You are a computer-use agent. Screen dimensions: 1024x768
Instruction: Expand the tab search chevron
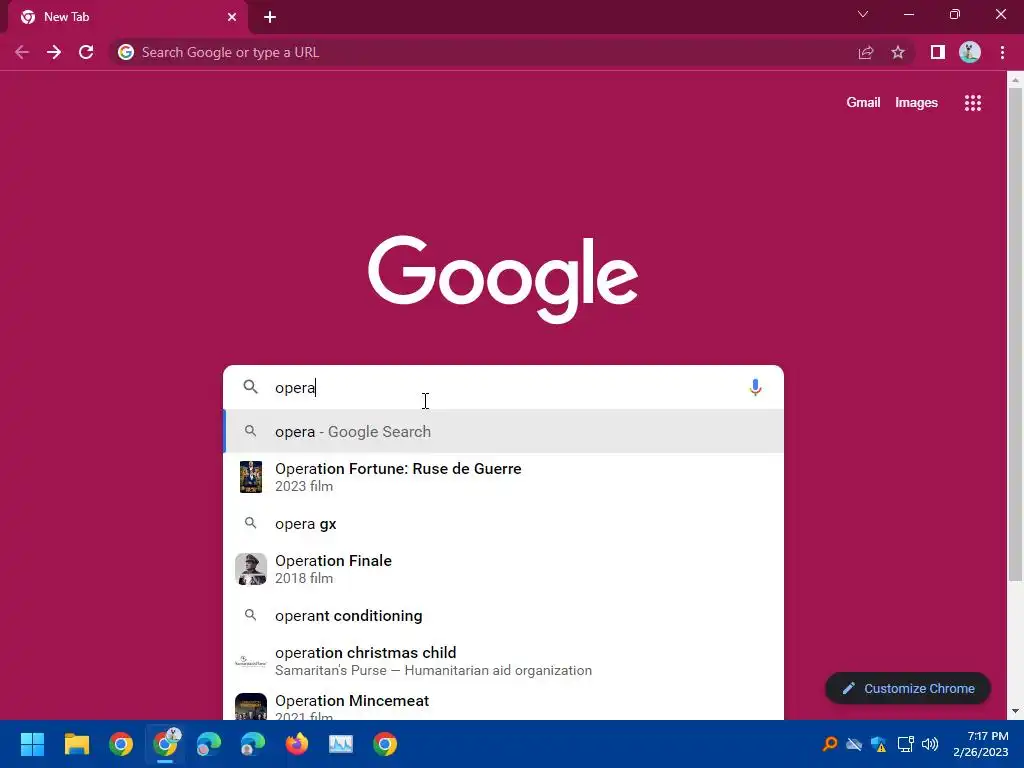tap(863, 14)
